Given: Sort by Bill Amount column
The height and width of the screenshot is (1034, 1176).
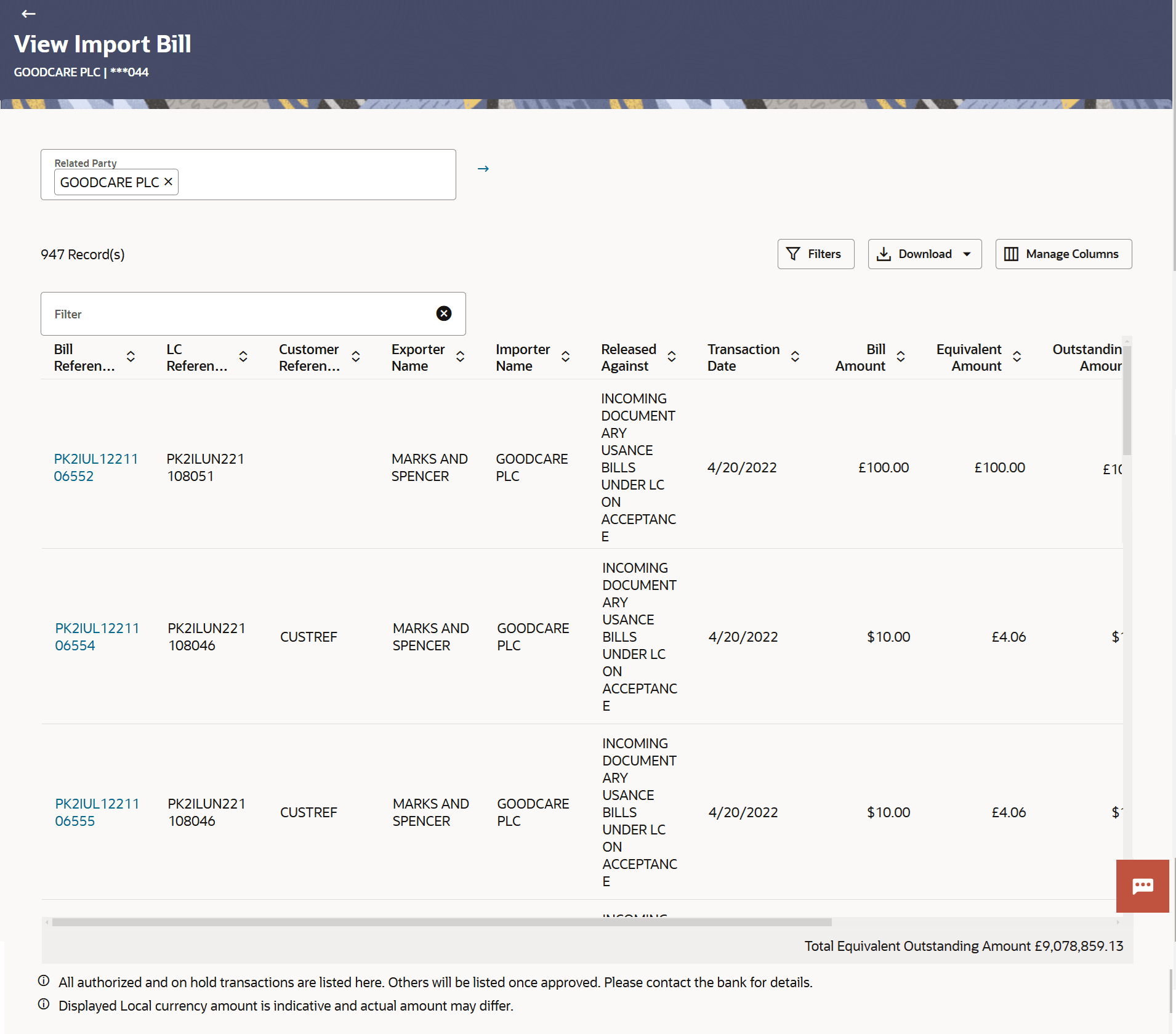Looking at the screenshot, I should click(901, 357).
